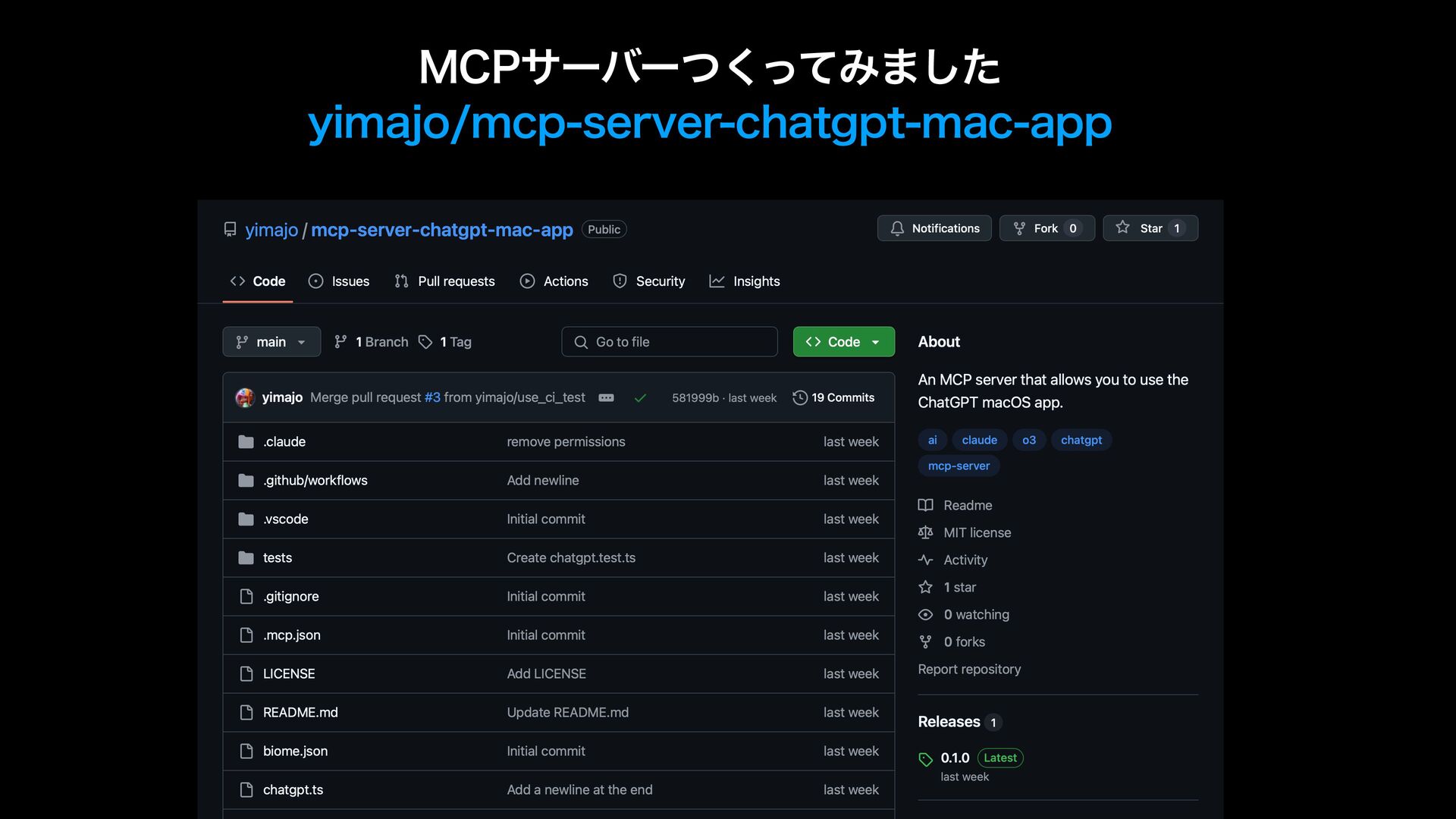View the 1 star link

[x=960, y=587]
